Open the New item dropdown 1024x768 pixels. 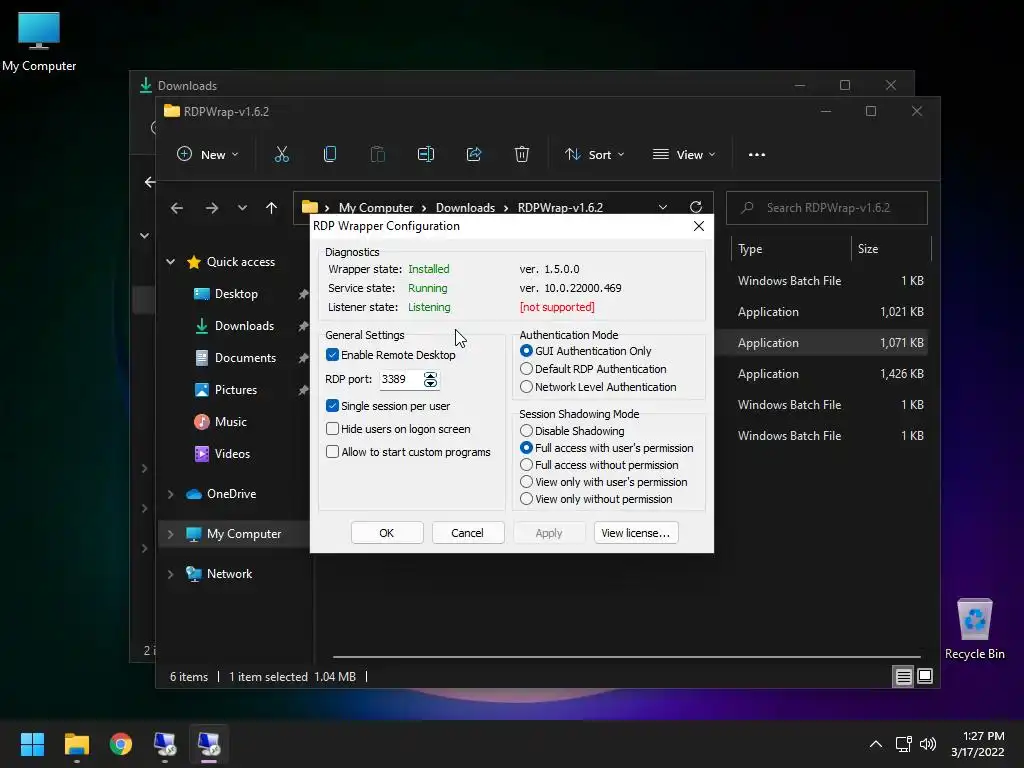coord(208,155)
